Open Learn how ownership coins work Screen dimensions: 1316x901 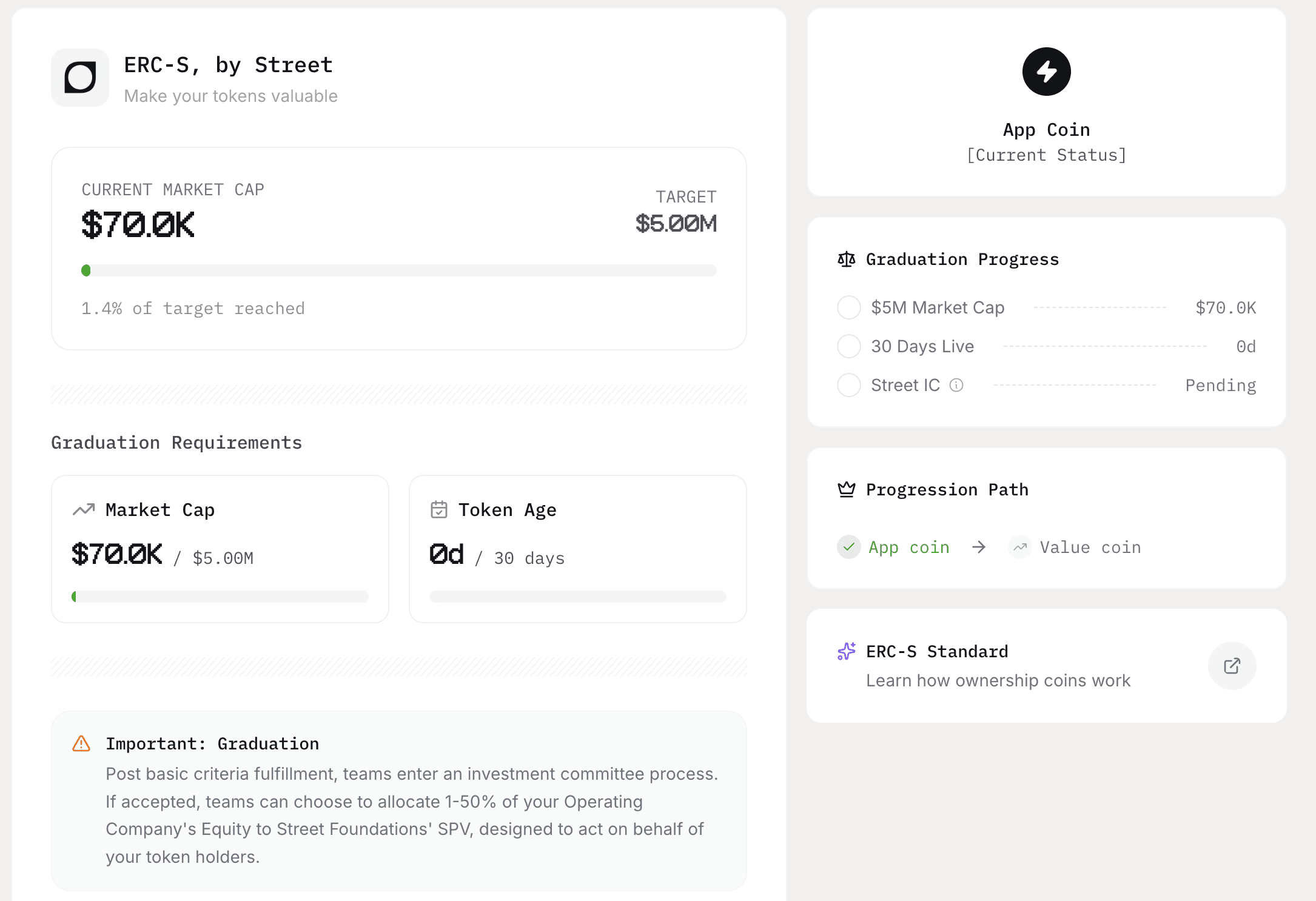click(x=998, y=680)
